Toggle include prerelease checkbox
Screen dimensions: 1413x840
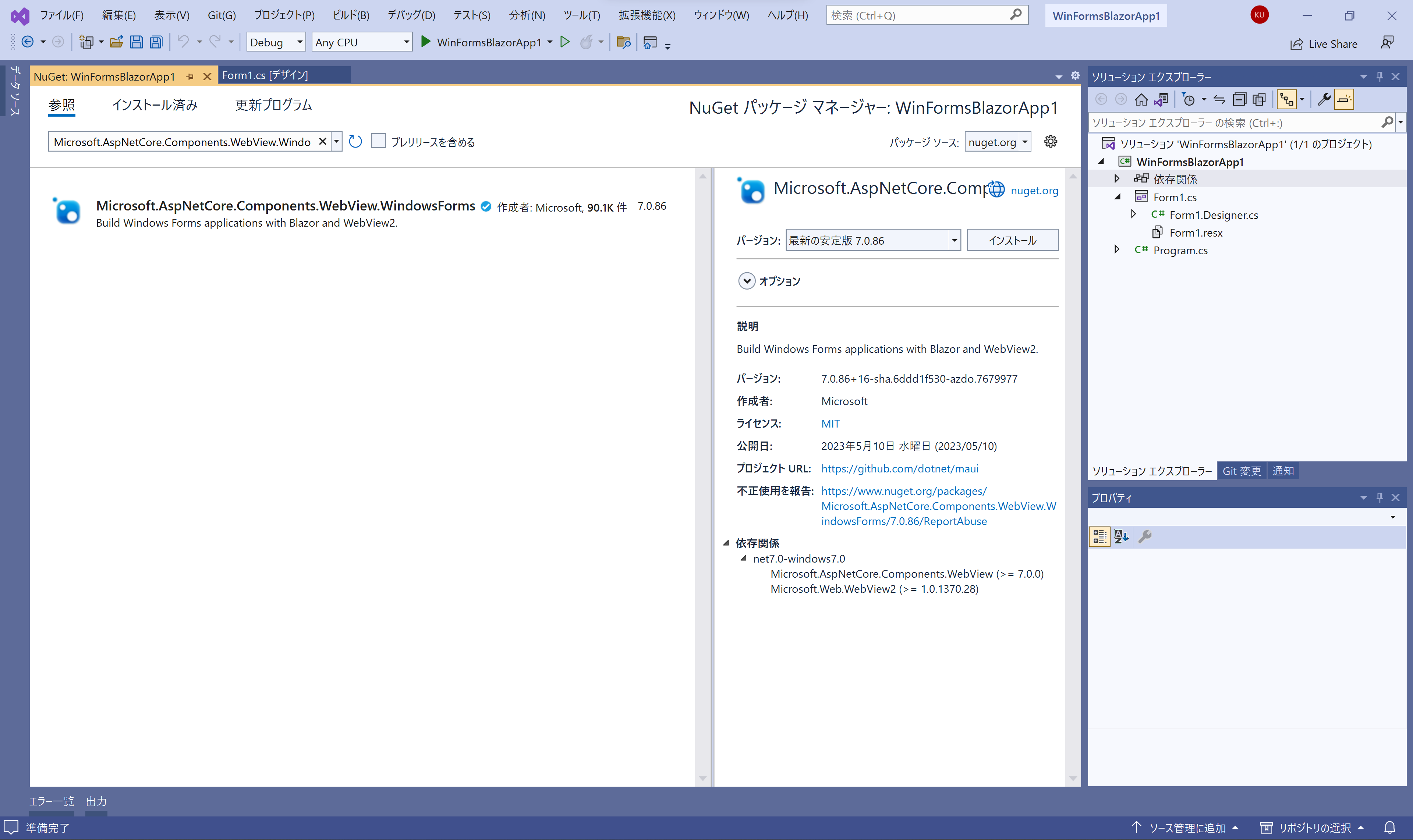tap(378, 141)
